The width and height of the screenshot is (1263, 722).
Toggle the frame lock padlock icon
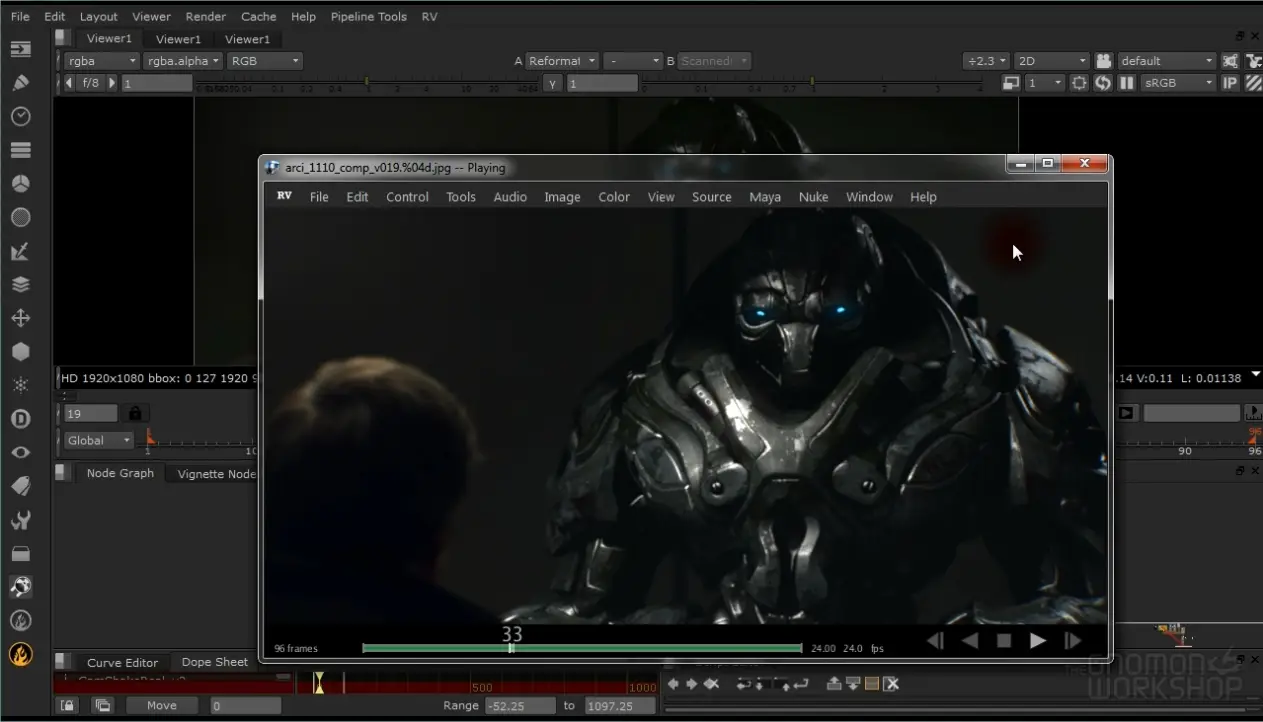pos(134,413)
